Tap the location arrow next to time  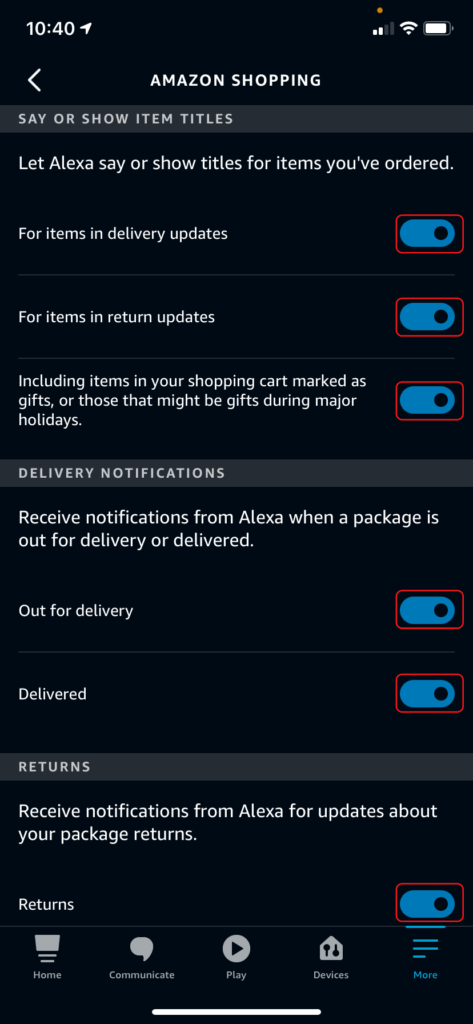point(87,29)
